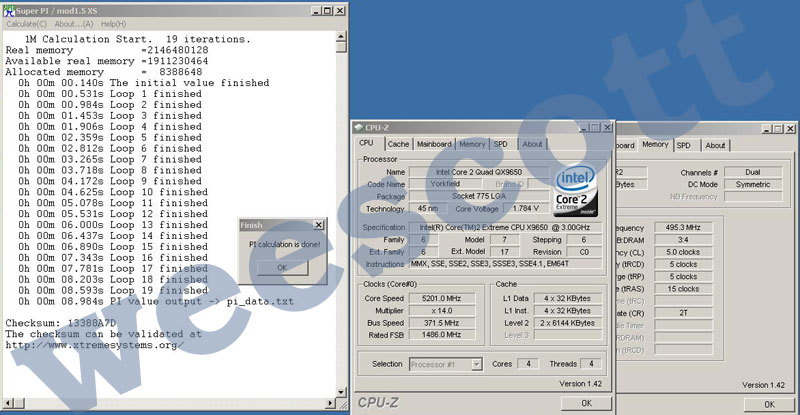The image size is (800, 415).
Task: Switch to Memory tab in front CPU-Z window
Action: [472, 144]
